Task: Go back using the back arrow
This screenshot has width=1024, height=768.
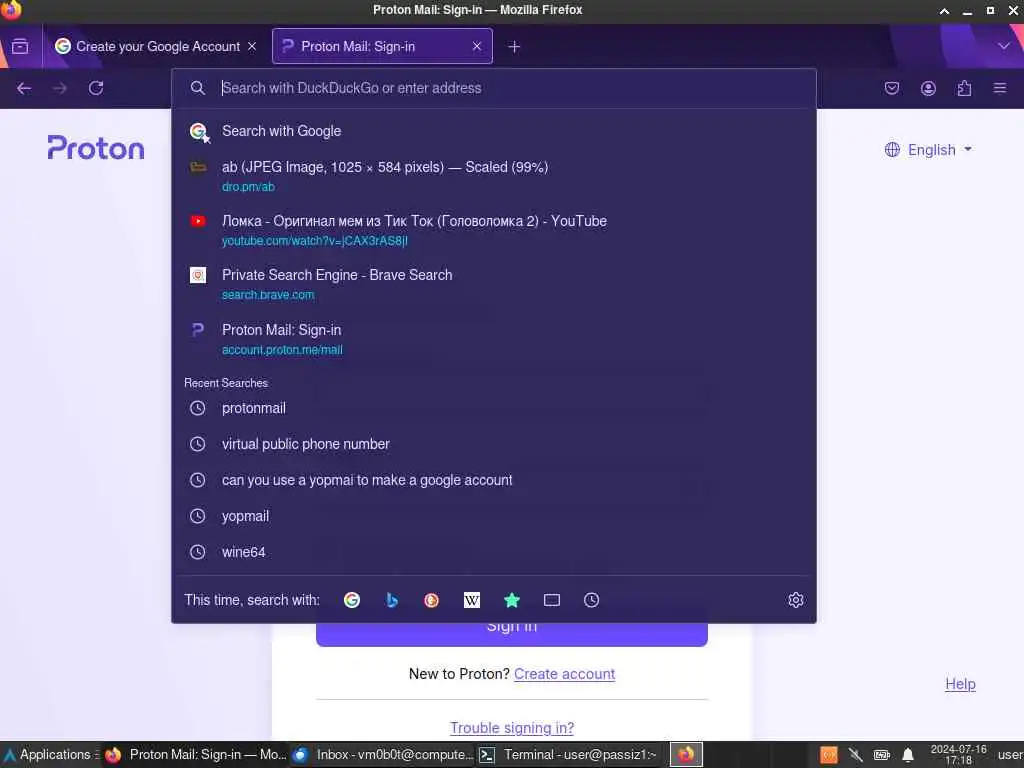Action: point(24,88)
